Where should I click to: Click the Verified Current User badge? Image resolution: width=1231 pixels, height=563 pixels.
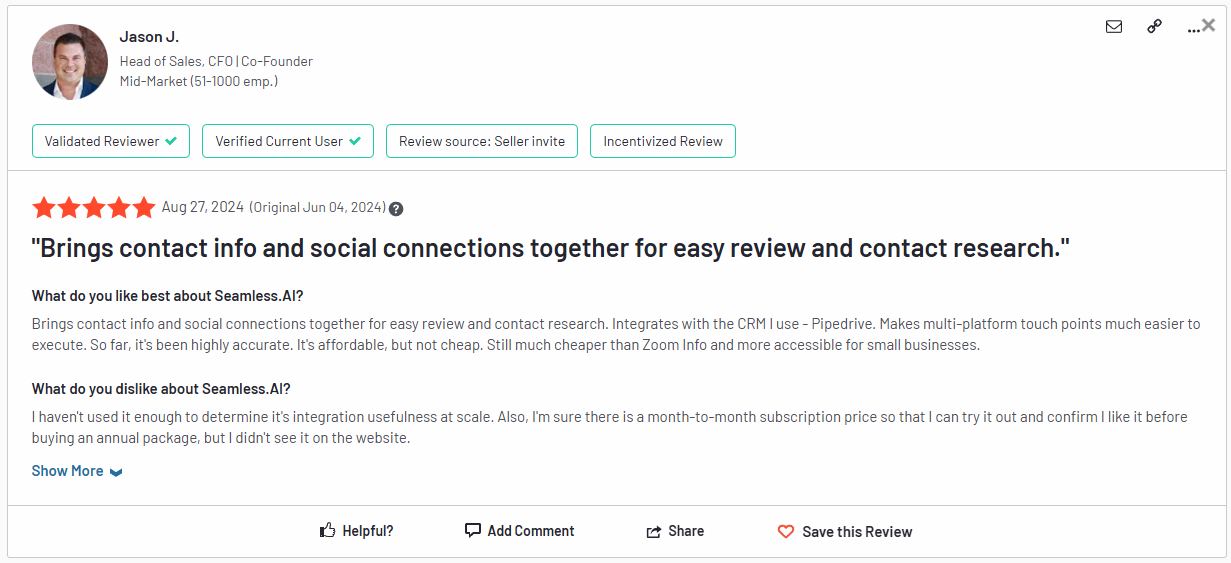coord(287,141)
